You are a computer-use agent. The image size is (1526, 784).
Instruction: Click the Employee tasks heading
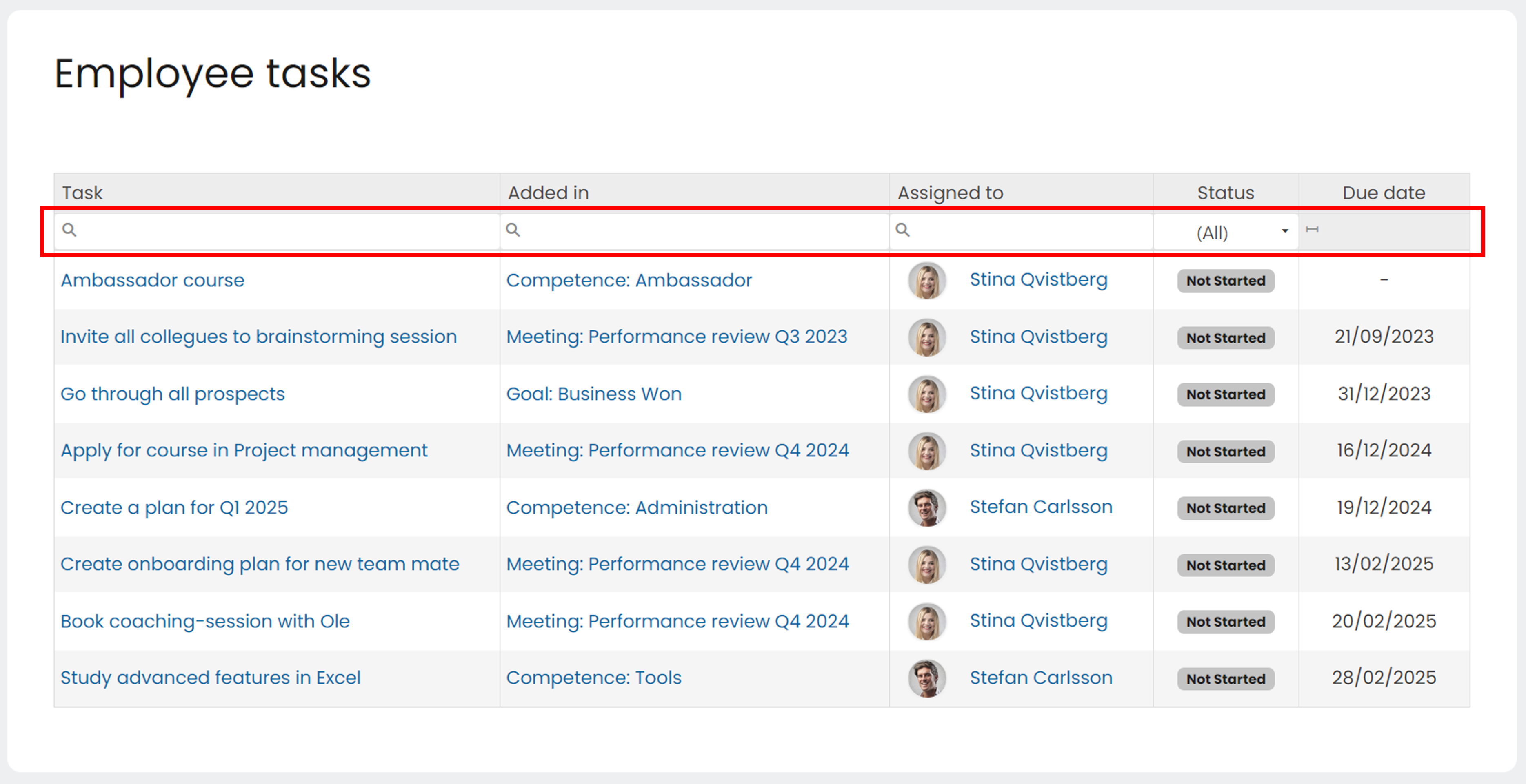213,75
